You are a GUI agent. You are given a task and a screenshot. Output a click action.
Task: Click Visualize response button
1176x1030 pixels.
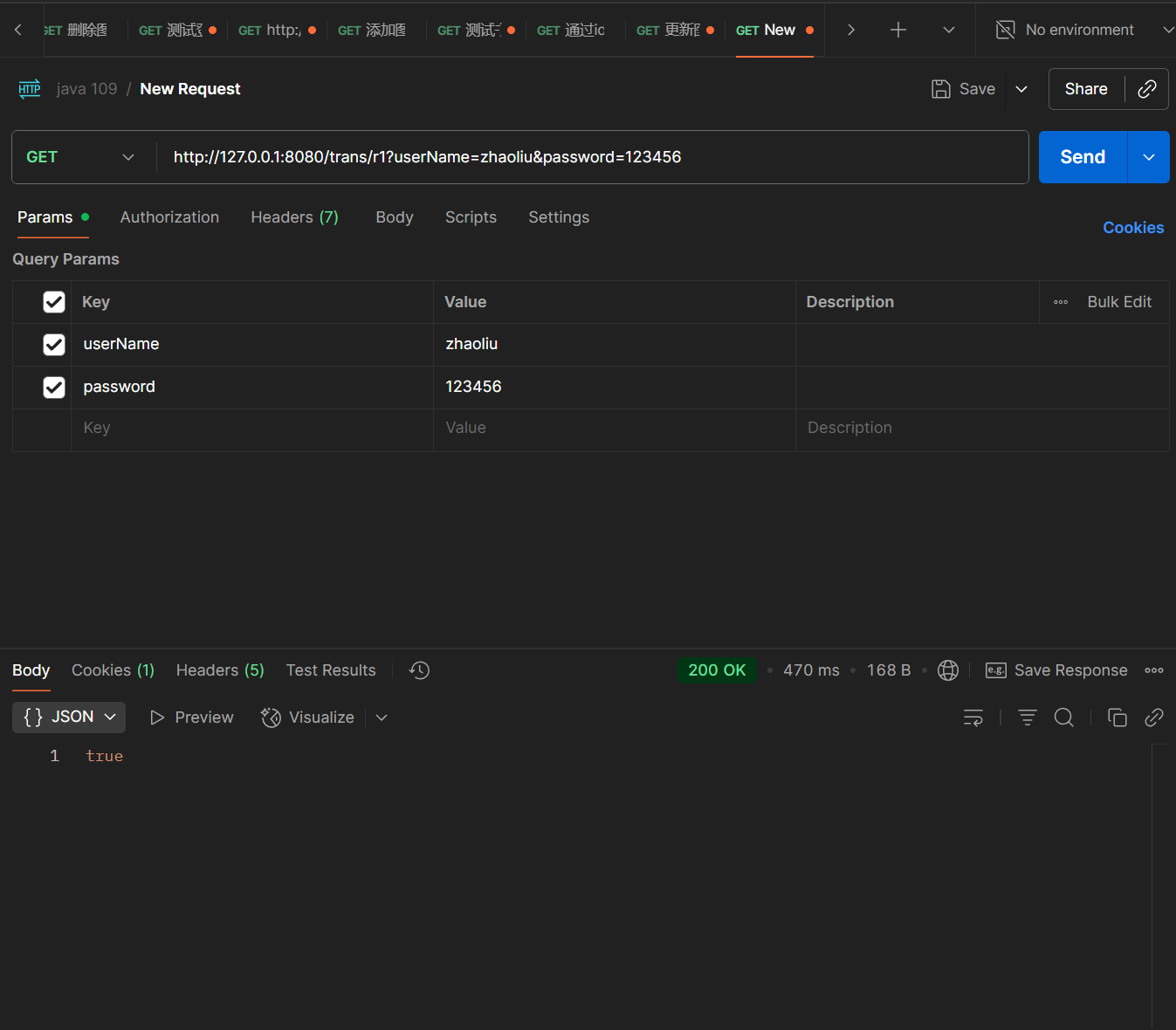[307, 718]
